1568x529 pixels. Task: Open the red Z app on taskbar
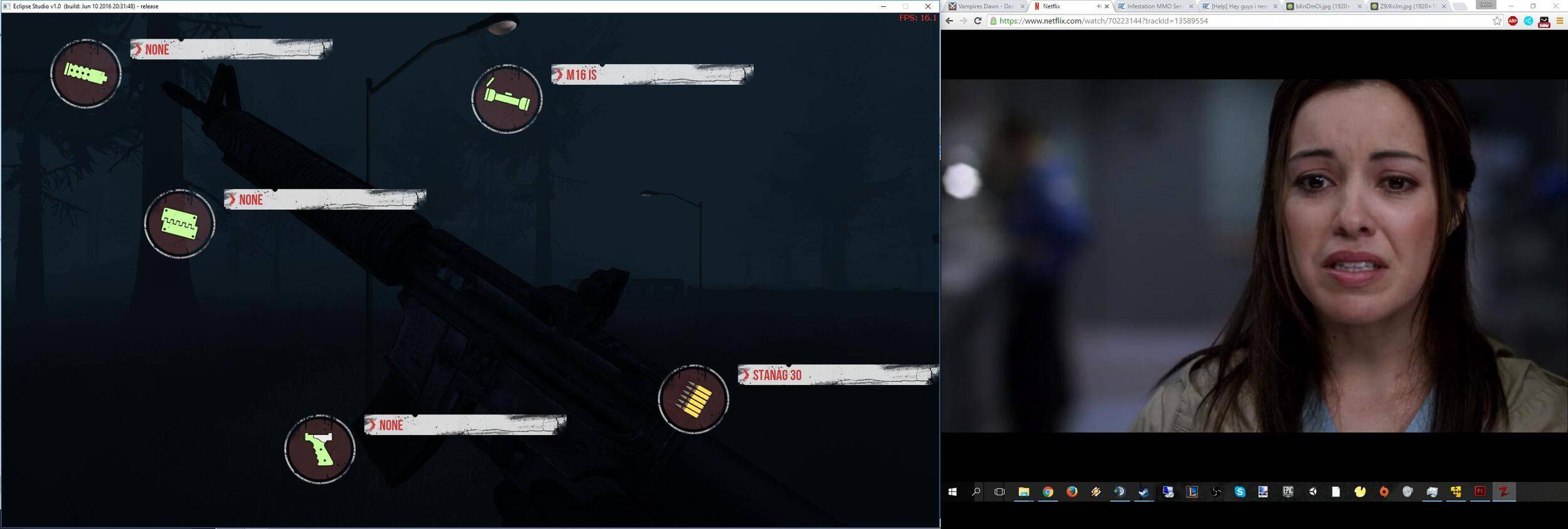pos(1504,492)
